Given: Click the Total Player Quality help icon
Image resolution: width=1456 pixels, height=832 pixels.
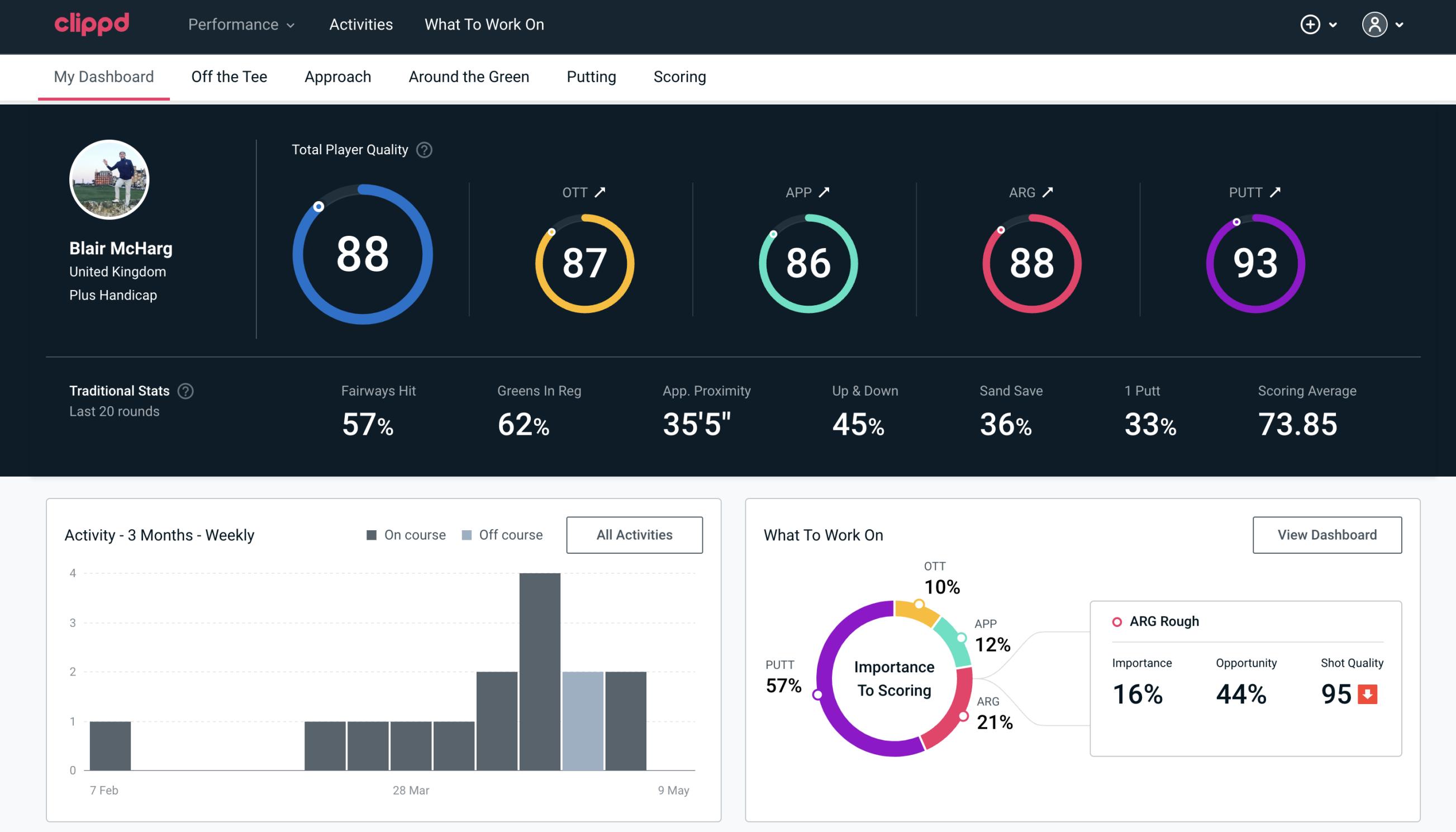Looking at the screenshot, I should [423, 149].
